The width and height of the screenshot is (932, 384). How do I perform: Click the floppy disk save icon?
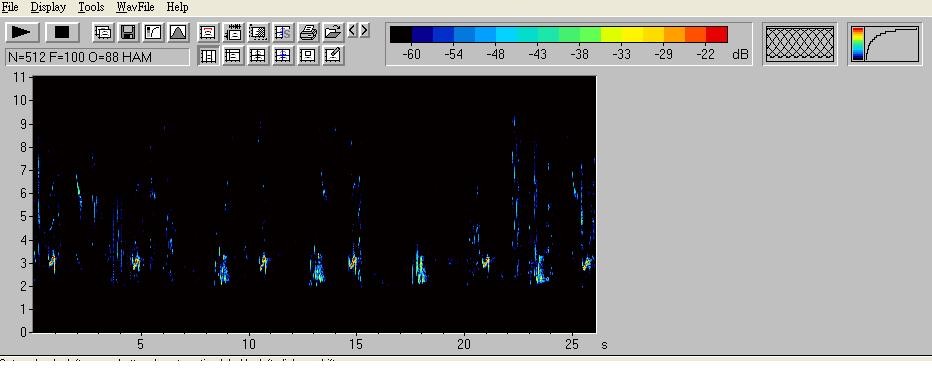pyautogui.click(x=128, y=32)
